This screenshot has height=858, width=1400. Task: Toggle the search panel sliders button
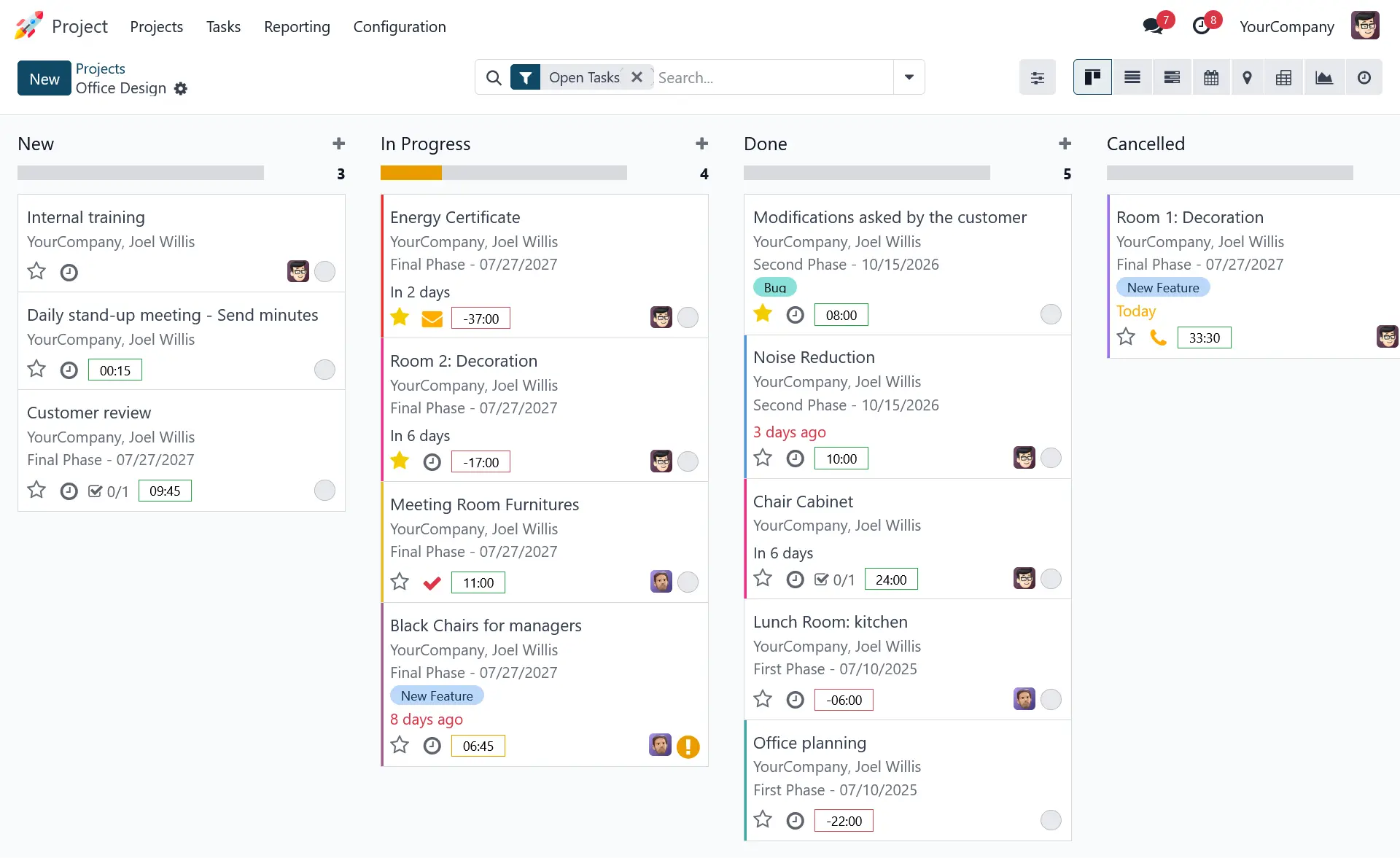pyautogui.click(x=1037, y=77)
